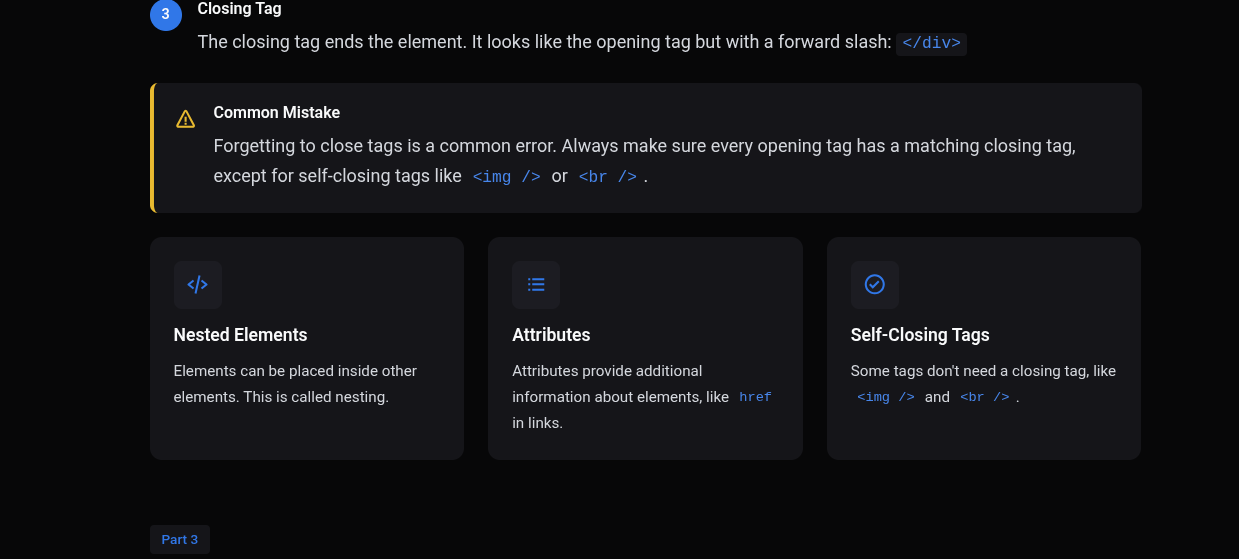Viewport: 1239px width, 559px height.
Task: Click the <br /> code in Common Mistake box
Action: (608, 176)
